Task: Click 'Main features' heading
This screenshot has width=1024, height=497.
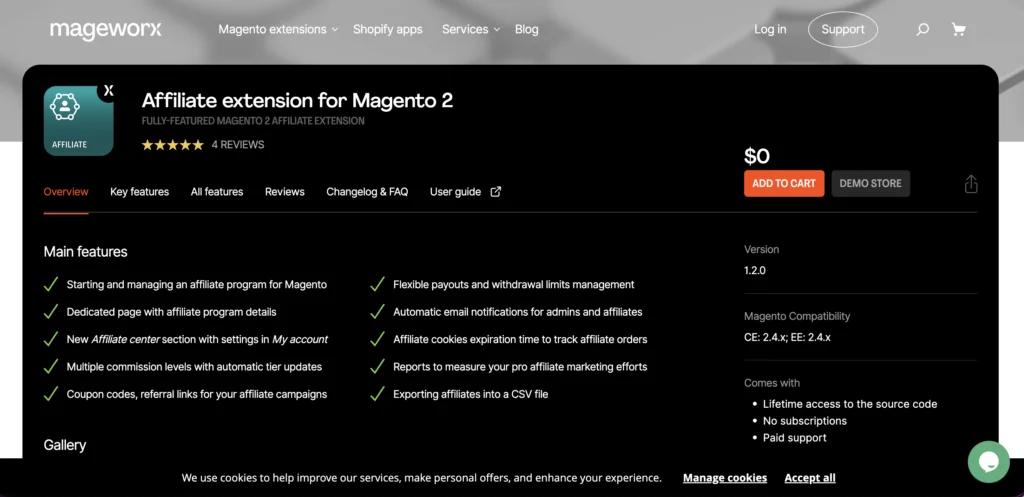Action: click(86, 251)
